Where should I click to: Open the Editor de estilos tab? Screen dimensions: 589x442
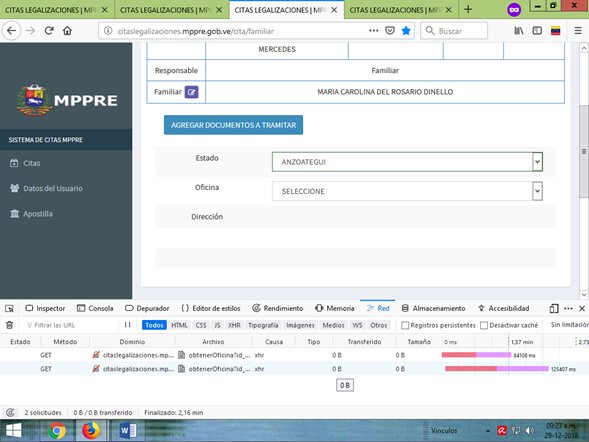[211, 308]
